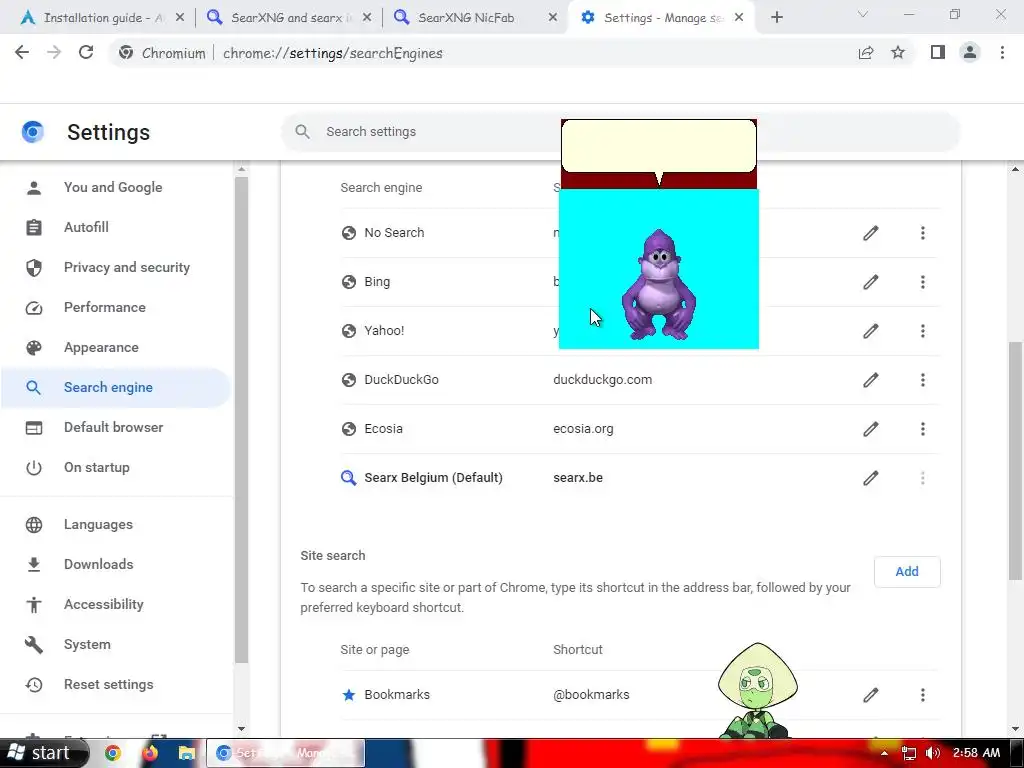1024x768 pixels.
Task: Add a new site search
Action: point(907,572)
